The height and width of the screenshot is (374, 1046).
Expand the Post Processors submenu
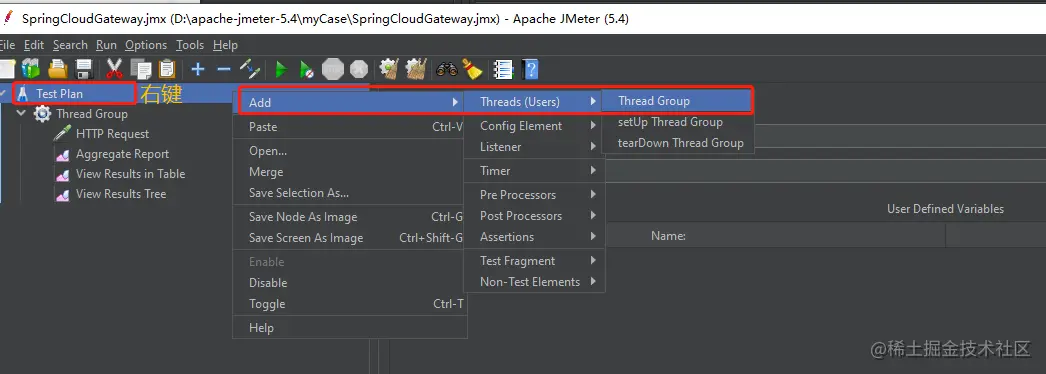534,216
